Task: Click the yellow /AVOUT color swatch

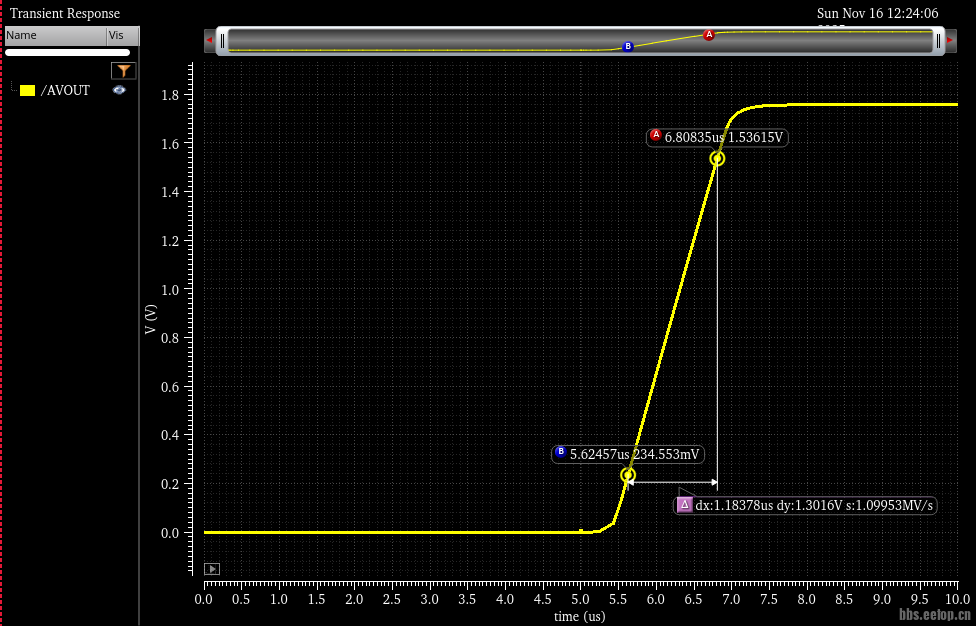Action: point(28,90)
